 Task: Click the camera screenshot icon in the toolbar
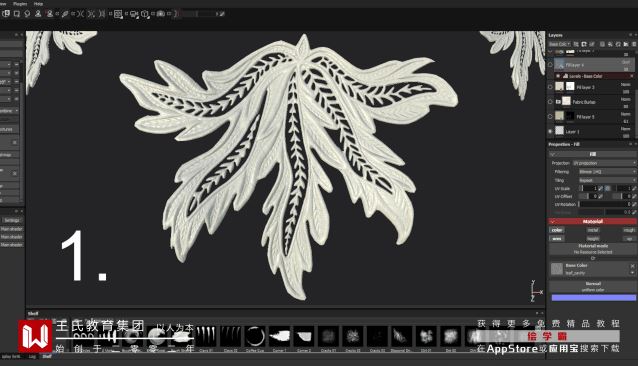[x=161, y=14]
